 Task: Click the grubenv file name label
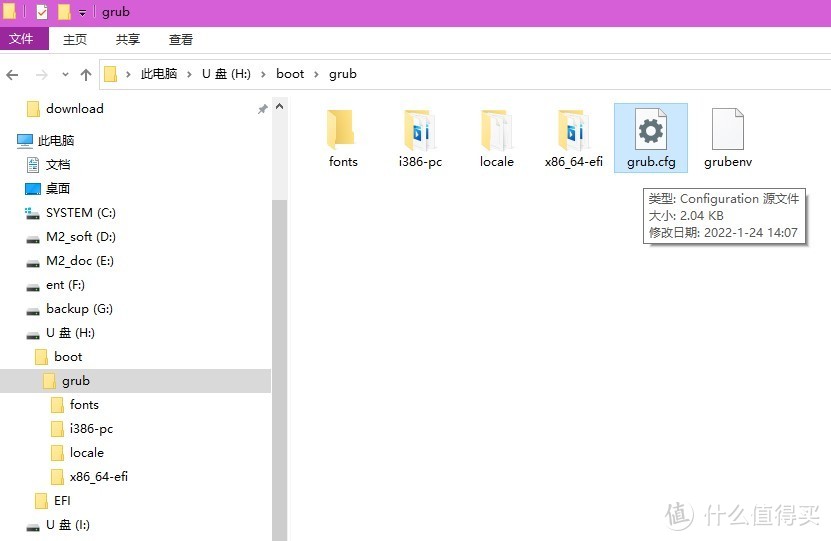pos(728,162)
